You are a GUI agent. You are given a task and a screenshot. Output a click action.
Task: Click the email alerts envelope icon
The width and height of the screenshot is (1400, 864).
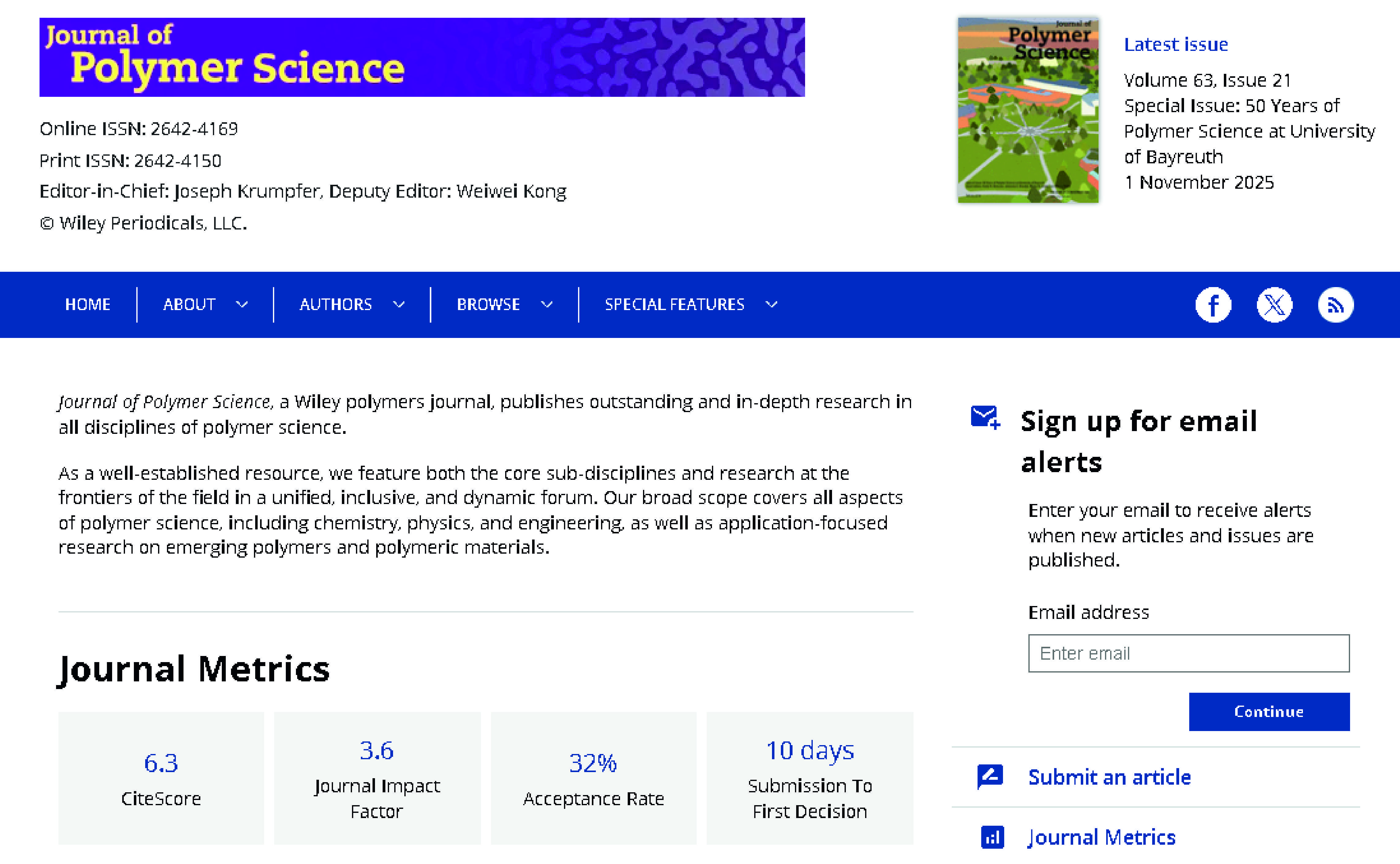coord(985,417)
